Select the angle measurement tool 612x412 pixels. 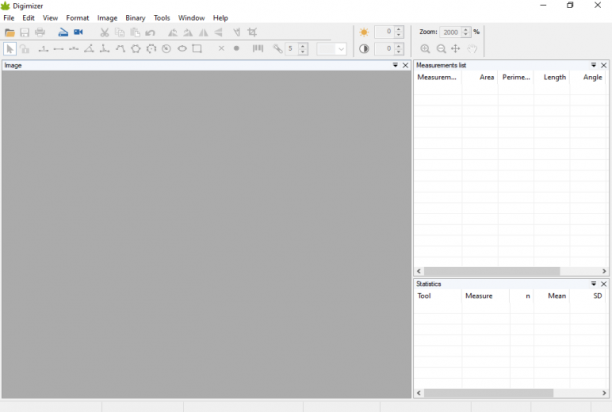click(x=89, y=49)
